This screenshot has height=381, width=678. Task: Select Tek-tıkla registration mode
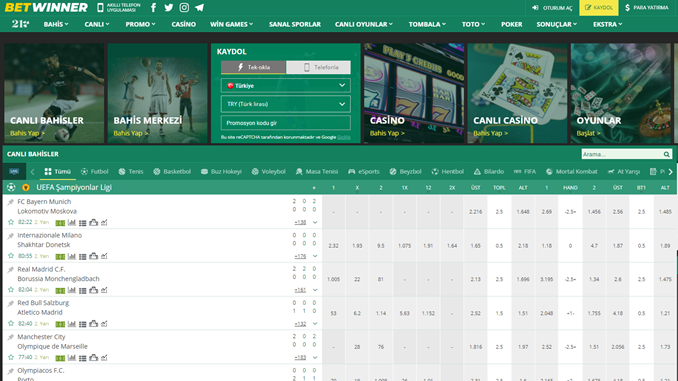pyautogui.click(x=253, y=67)
